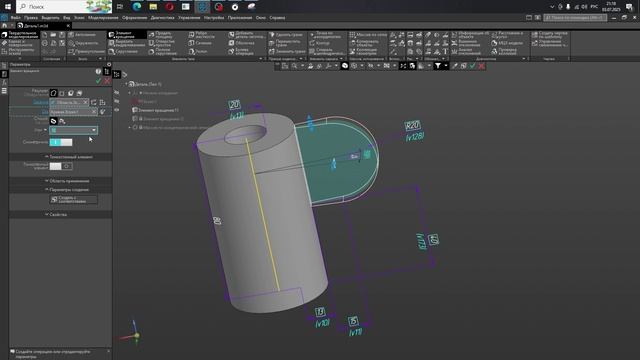Select first result type option (объединение)
Viewport: 640px width, 360px height.
coord(53,93)
